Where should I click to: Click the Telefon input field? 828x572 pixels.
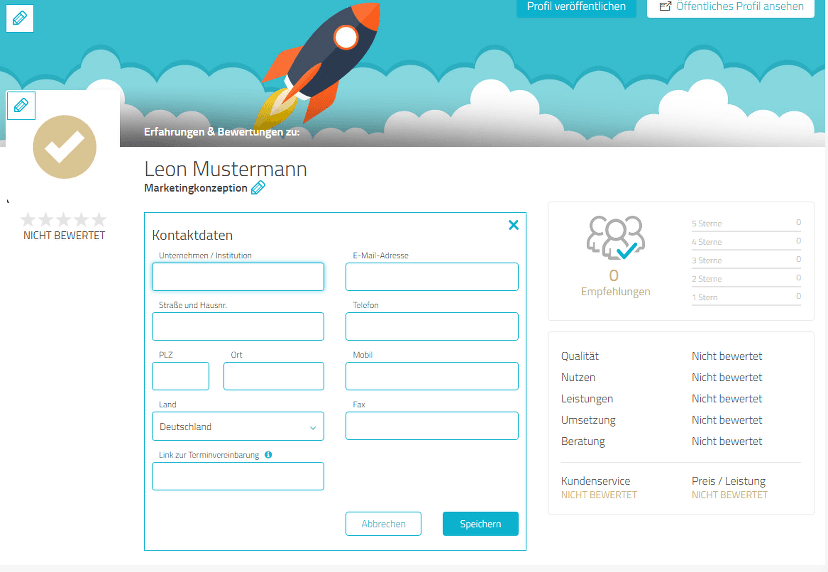(432, 327)
